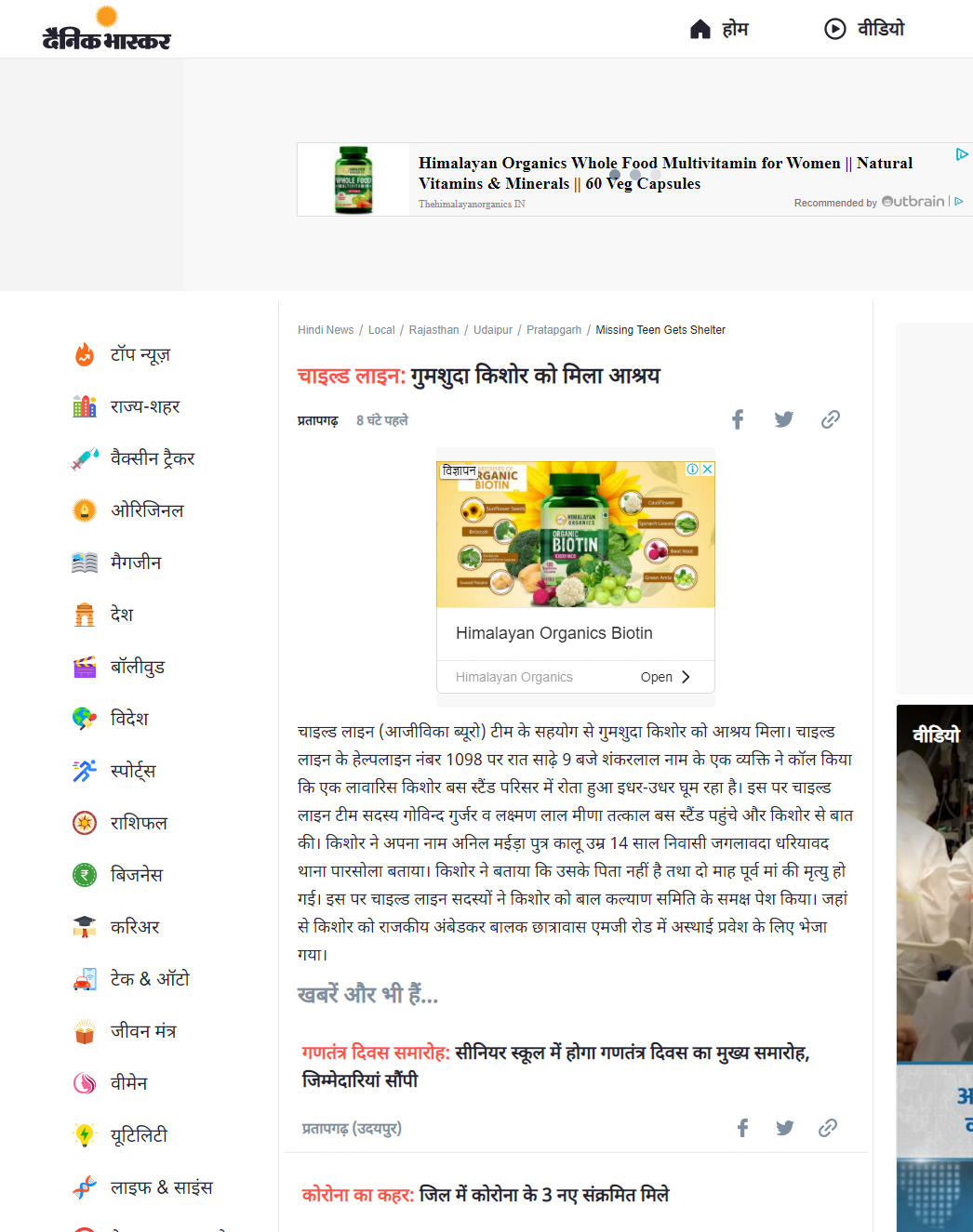Share the main article on Twitter
This screenshot has height=1232, width=973.
point(784,419)
